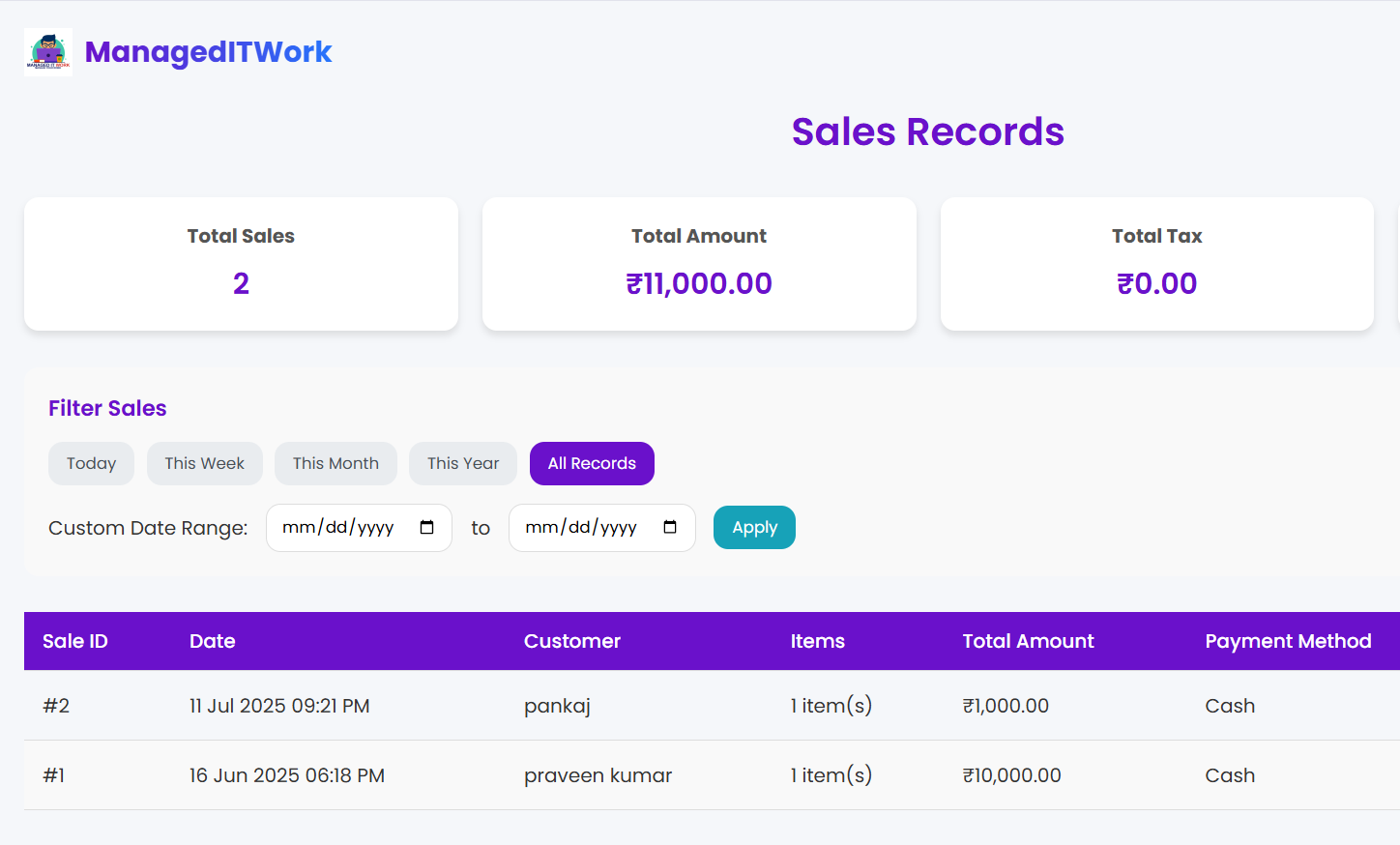
Task: Open the end date calendar picker icon
Action: tap(670, 528)
